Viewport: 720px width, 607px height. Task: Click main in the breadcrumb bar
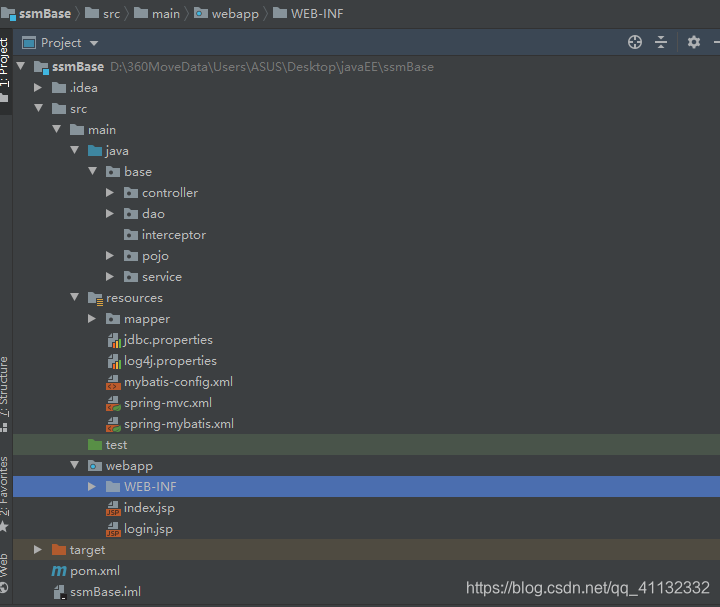[x=166, y=14]
